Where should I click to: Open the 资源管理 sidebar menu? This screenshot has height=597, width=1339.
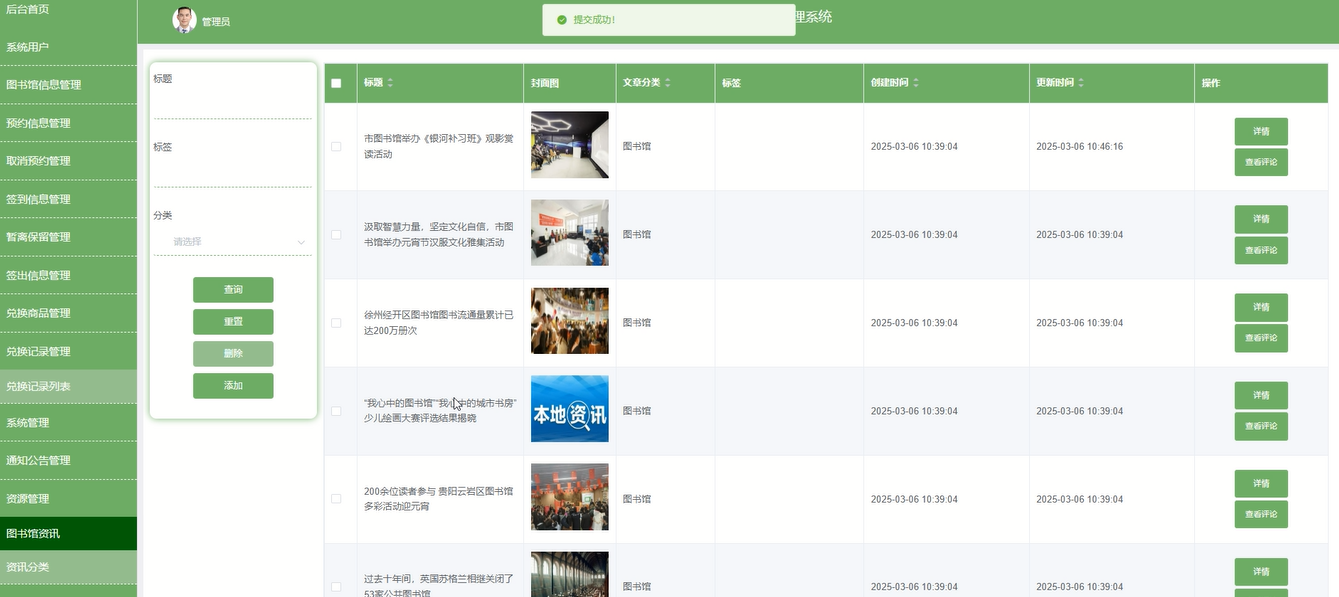click(68, 499)
